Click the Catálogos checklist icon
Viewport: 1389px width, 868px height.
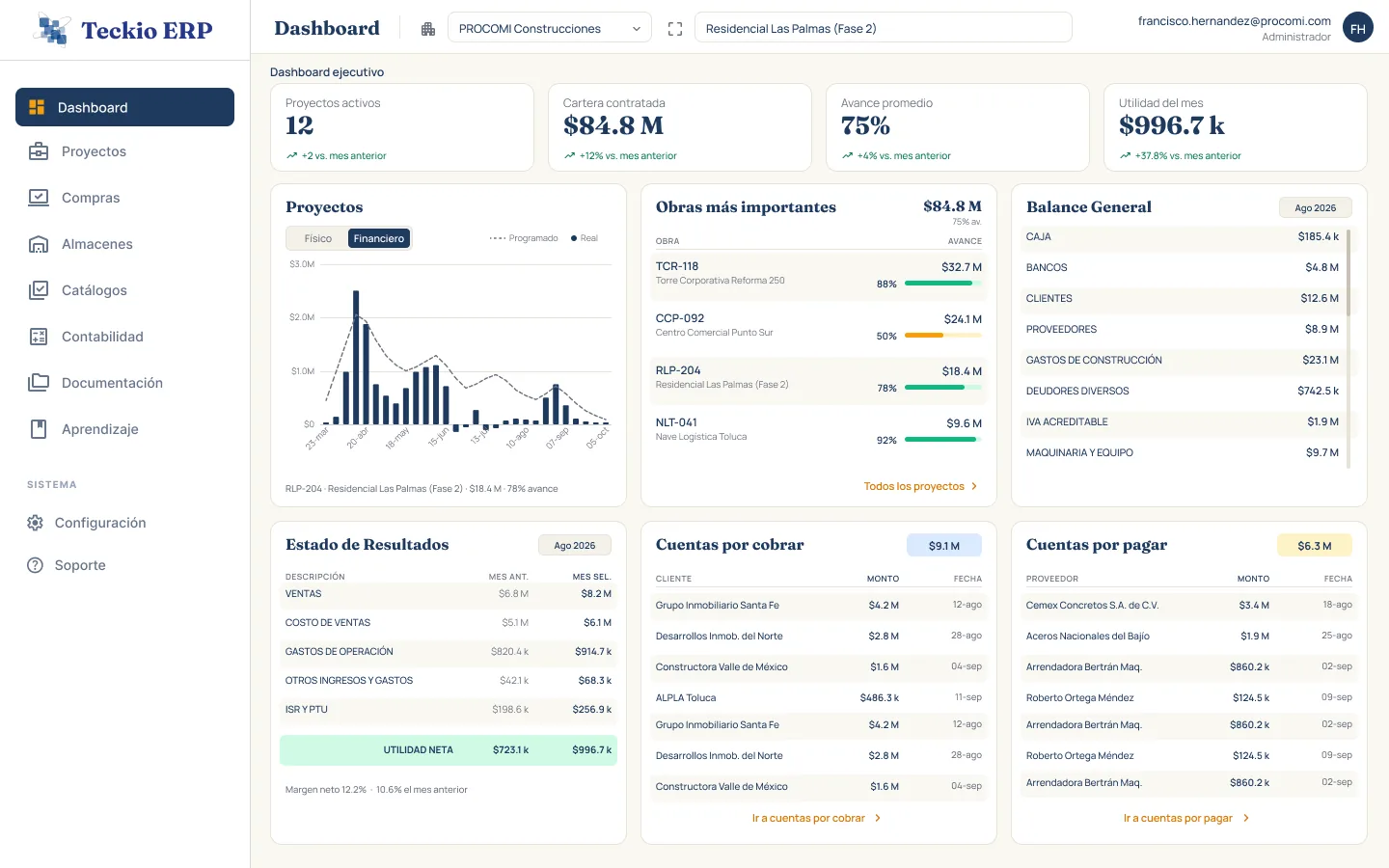click(x=39, y=290)
